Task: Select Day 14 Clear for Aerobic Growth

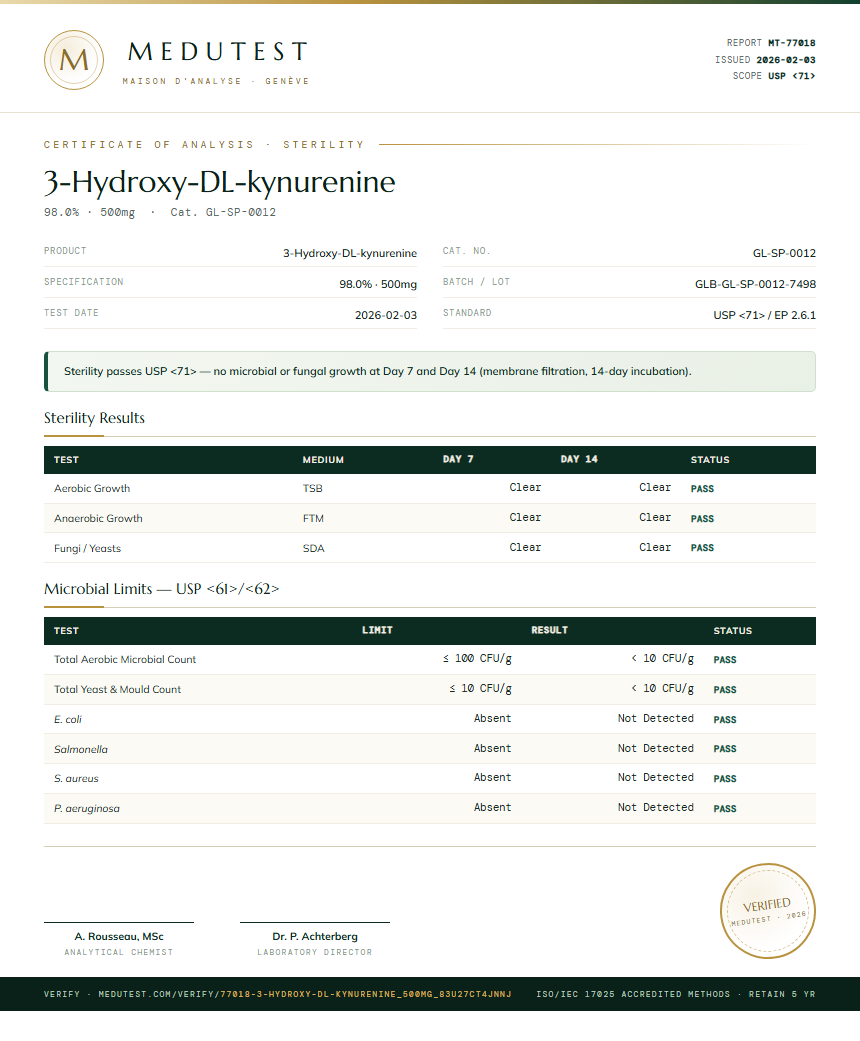Action: tap(655, 488)
